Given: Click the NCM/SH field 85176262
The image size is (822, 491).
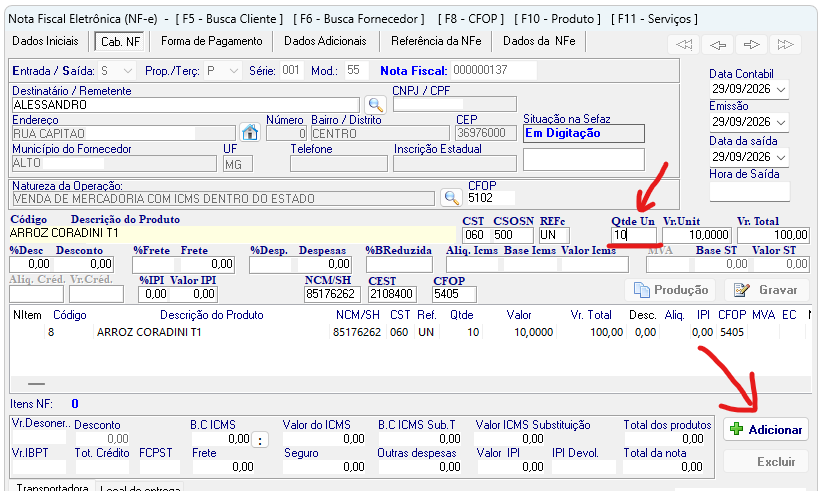Looking at the screenshot, I should [x=332, y=294].
